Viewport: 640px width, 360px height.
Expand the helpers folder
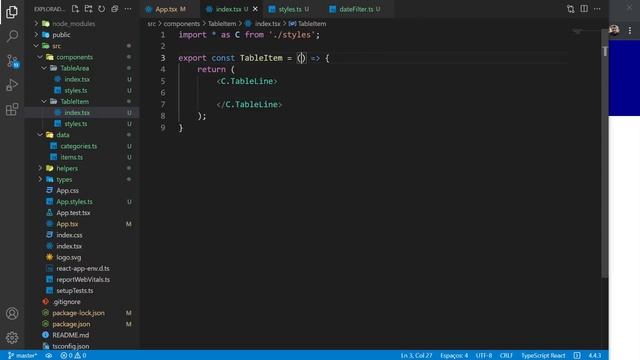(x=67, y=168)
